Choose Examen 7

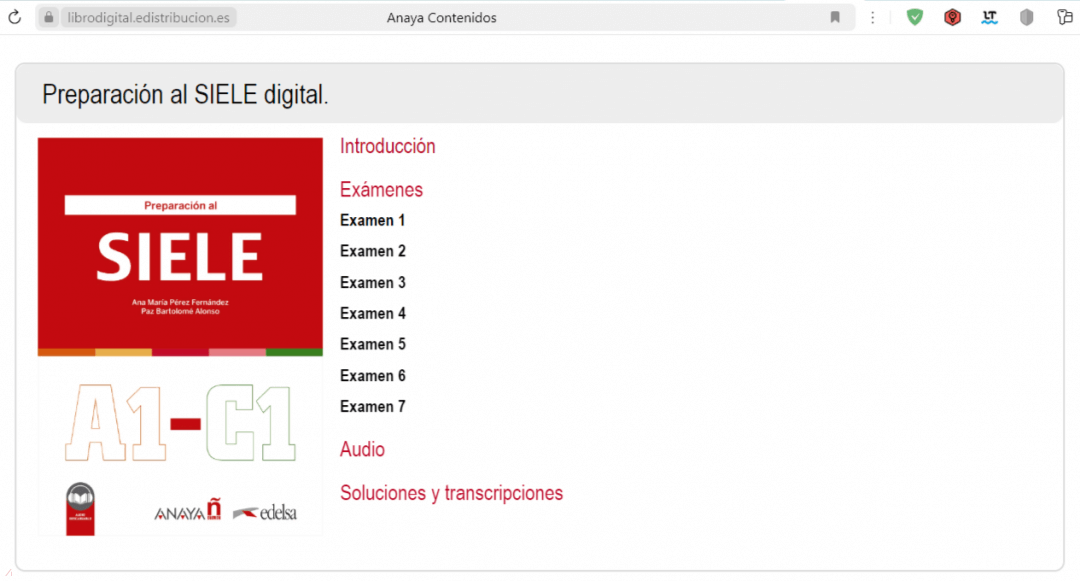tap(373, 406)
